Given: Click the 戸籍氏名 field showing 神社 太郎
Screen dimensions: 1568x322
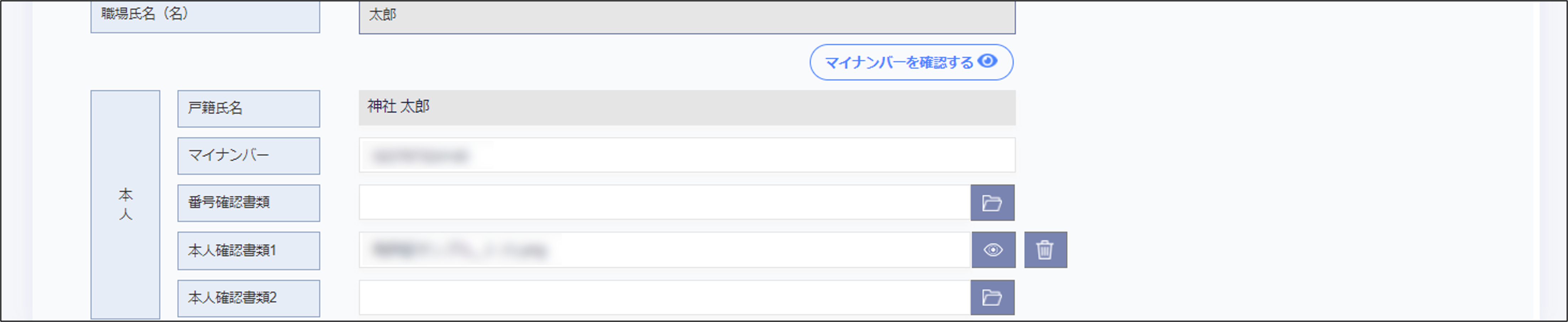Looking at the screenshot, I should [686, 108].
